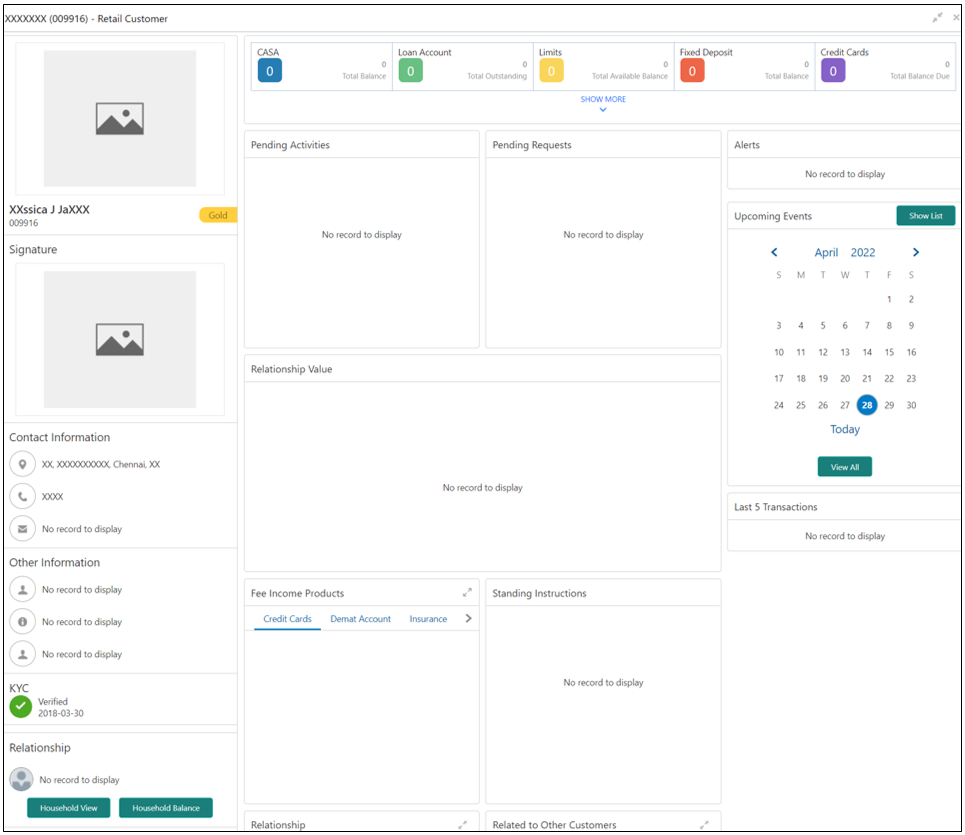Image resolution: width=965 pixels, height=835 pixels.
Task: Switch to the Demat Account tab
Action: tap(361, 619)
